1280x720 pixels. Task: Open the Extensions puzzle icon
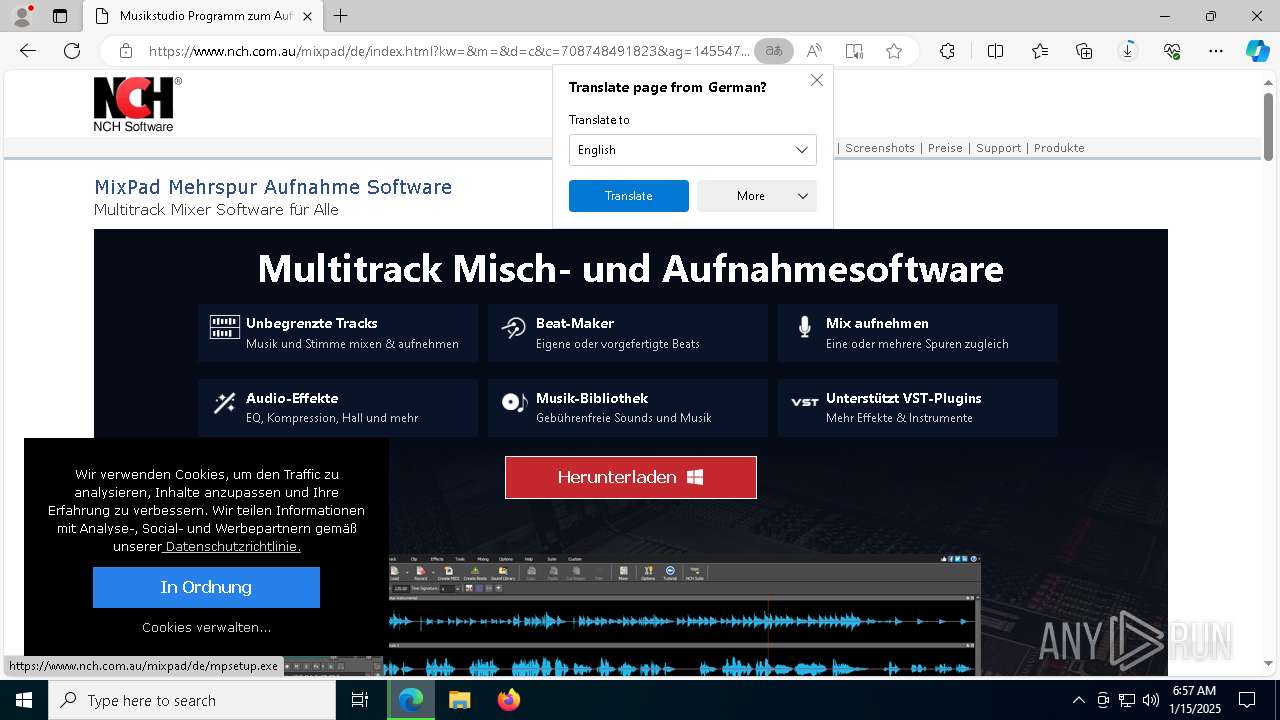pos(947,51)
